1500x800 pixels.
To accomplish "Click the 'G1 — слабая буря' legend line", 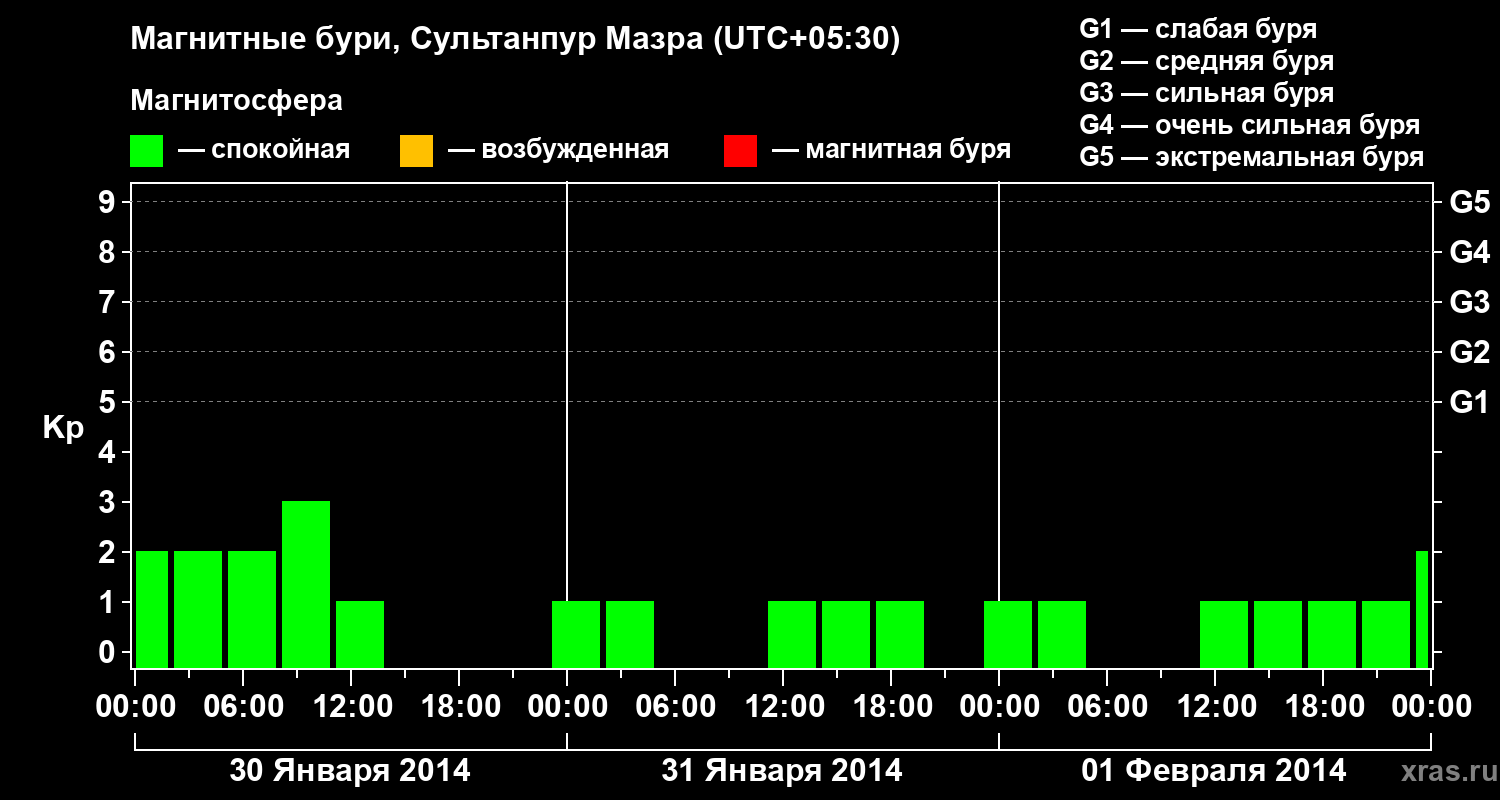I will tap(1198, 29).
